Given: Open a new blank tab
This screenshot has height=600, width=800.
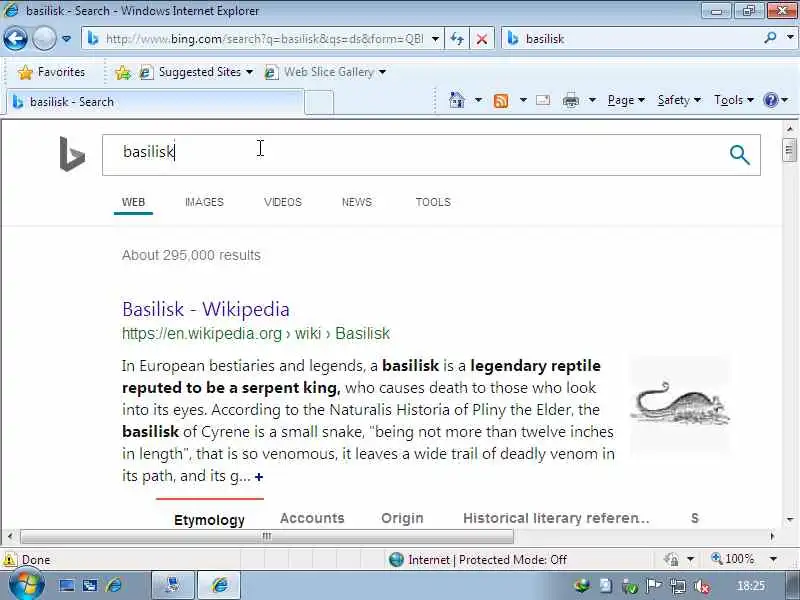Looking at the screenshot, I should pyautogui.click(x=319, y=103).
